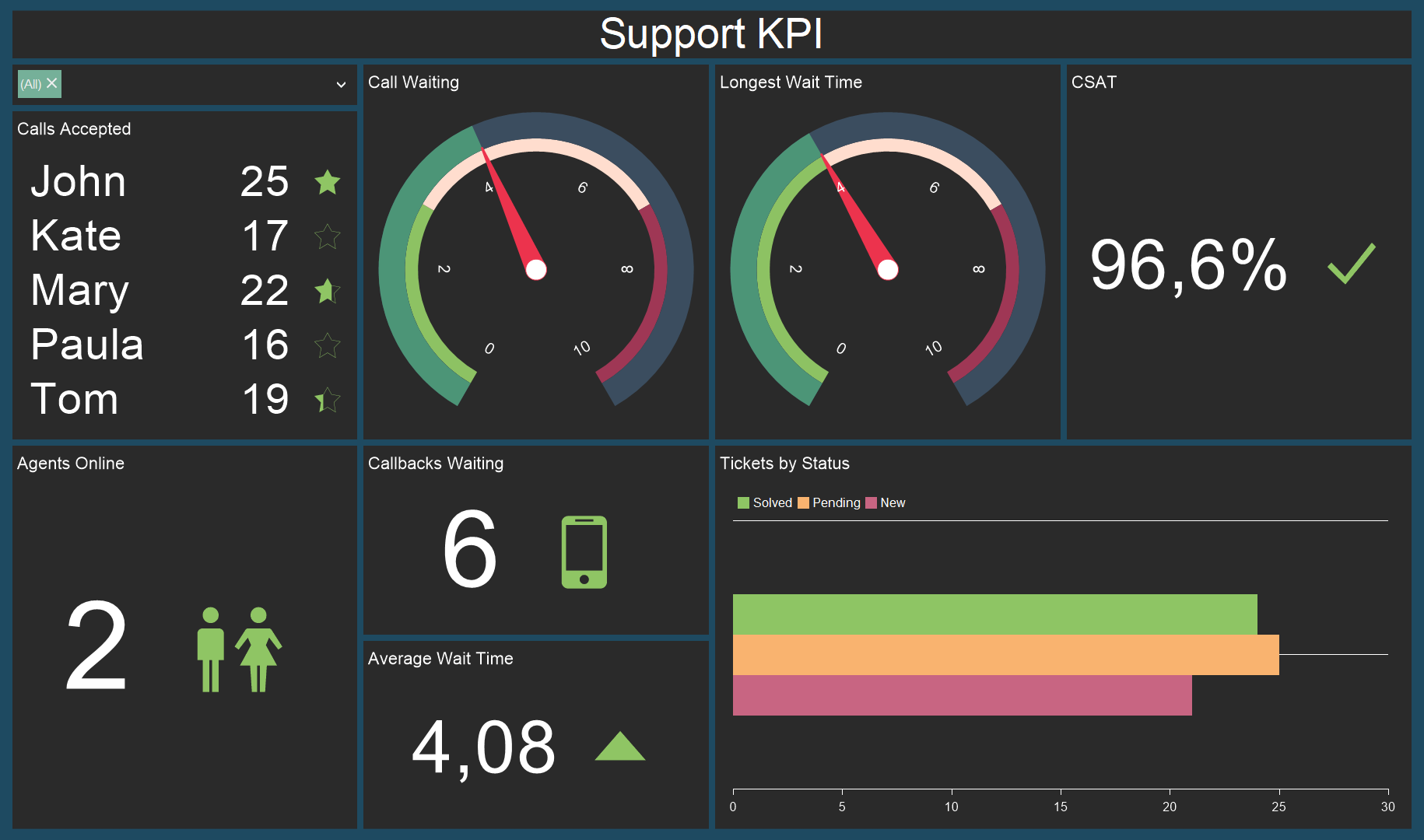1424x840 pixels.
Task: Click Mary's value 22
Action: point(265,291)
